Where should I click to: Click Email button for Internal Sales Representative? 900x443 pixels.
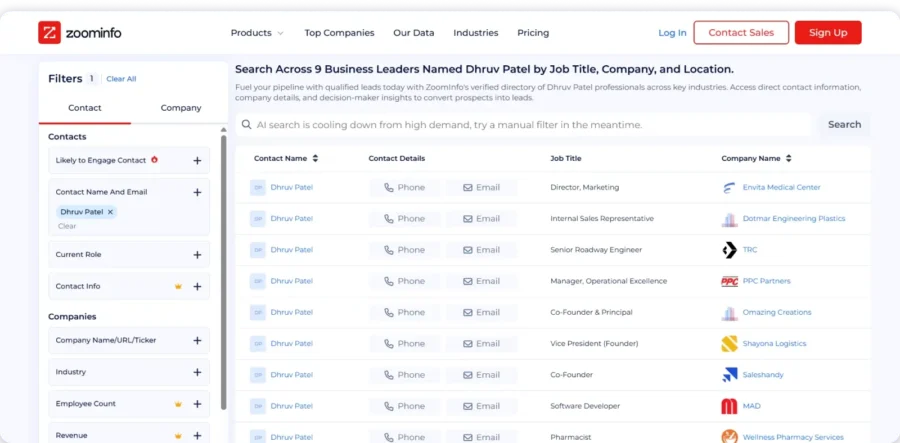482,219
